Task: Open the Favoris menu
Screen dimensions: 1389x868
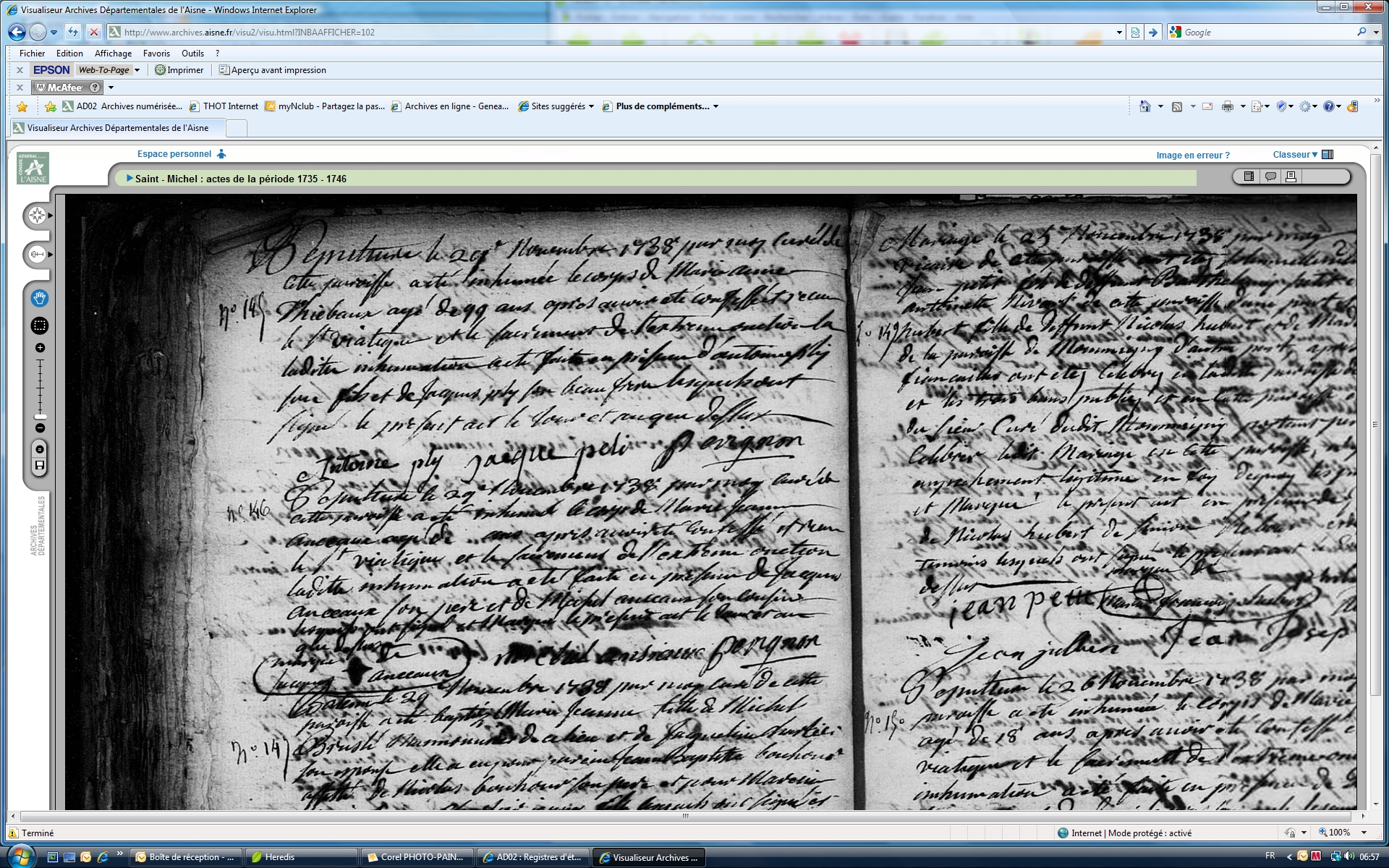Action: point(156,53)
